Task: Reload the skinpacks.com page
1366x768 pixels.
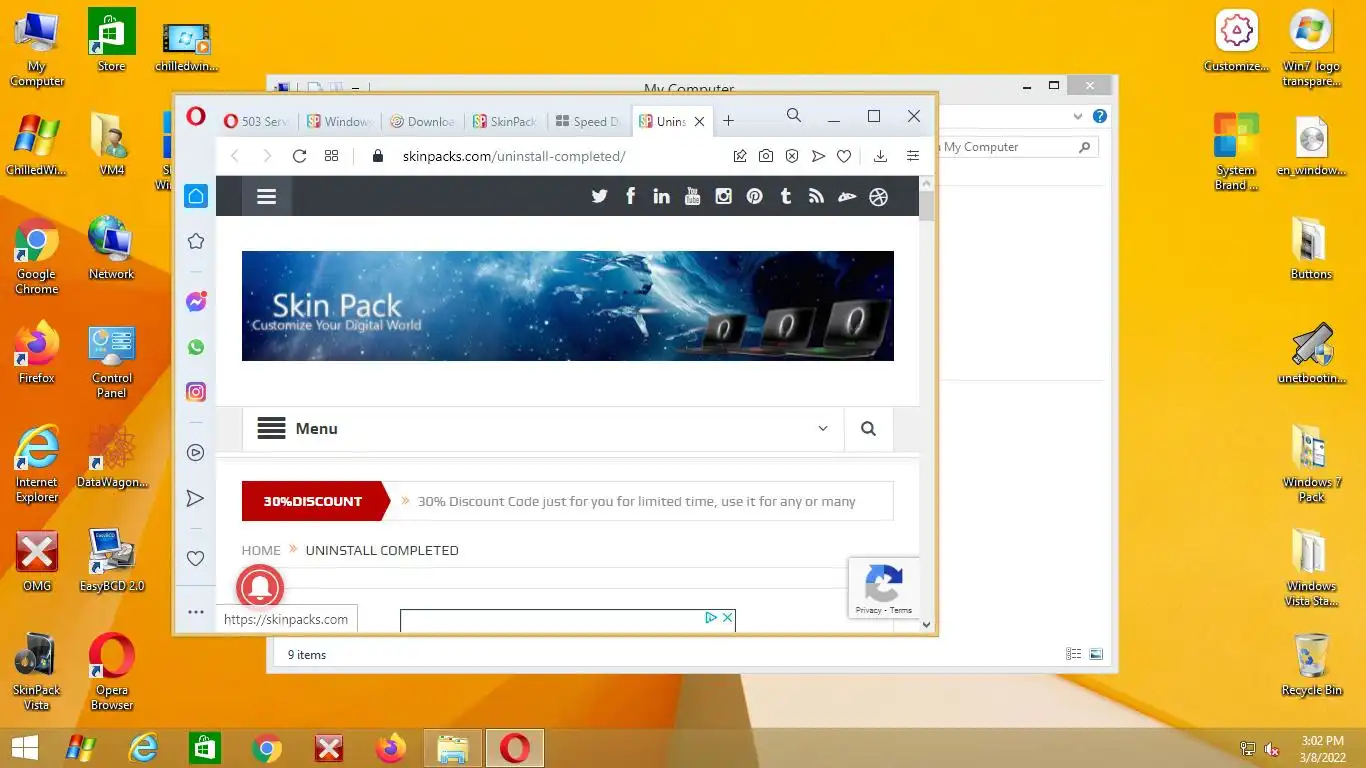Action: pos(299,156)
